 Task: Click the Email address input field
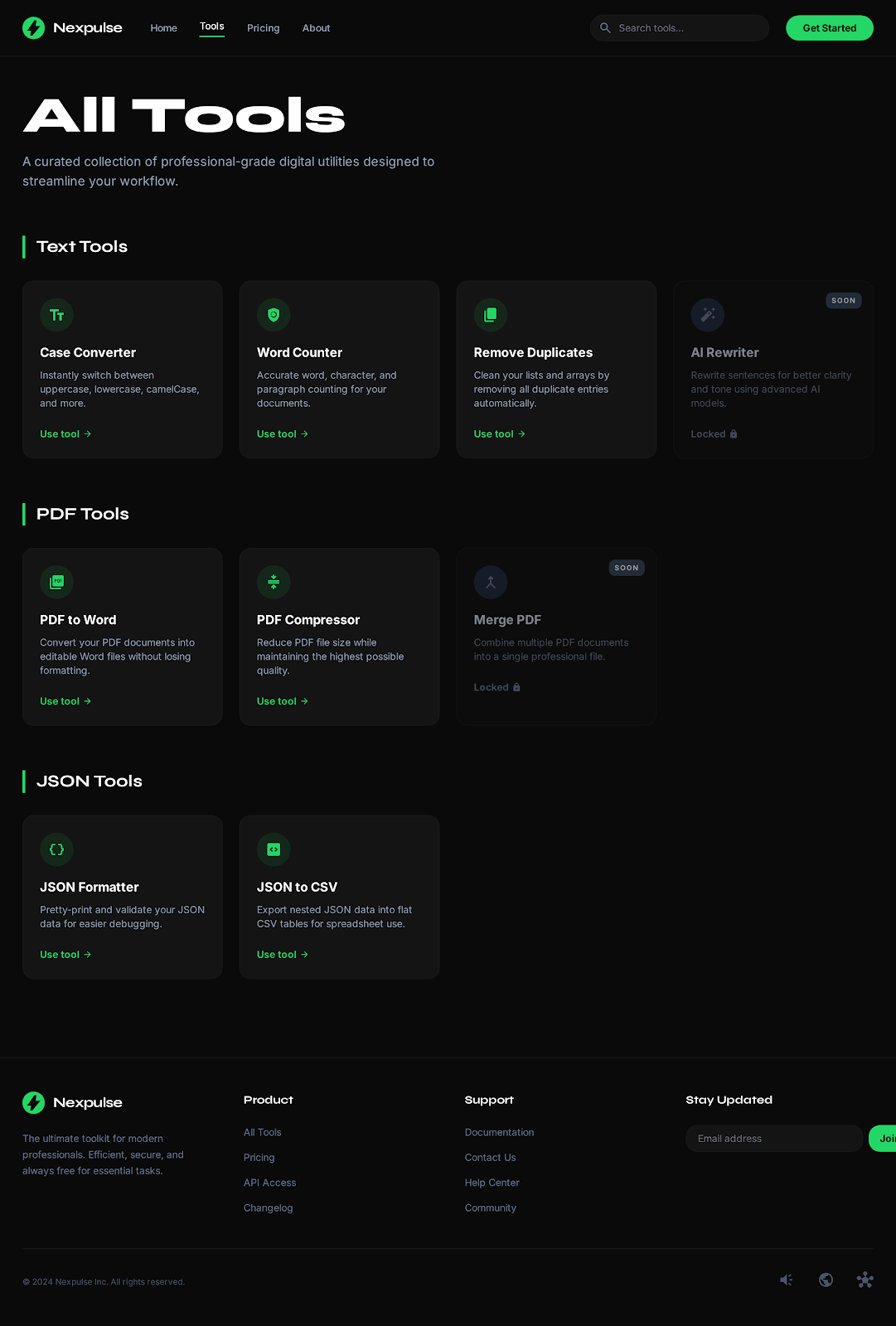tap(774, 1139)
